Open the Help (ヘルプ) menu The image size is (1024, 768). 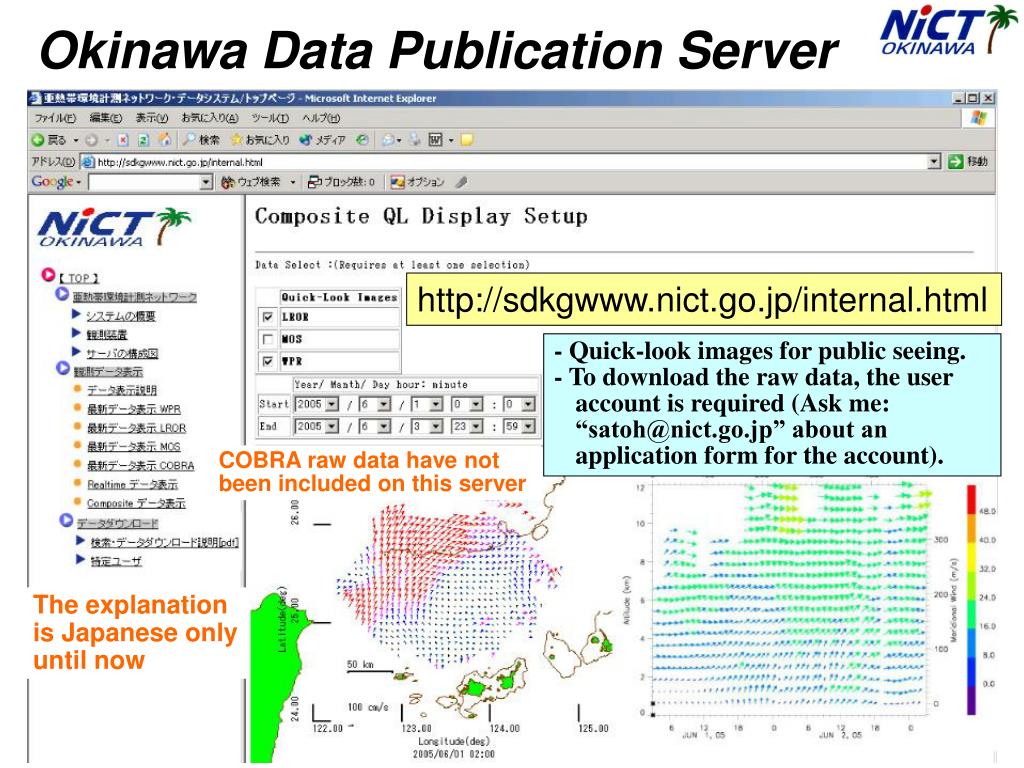click(x=321, y=118)
